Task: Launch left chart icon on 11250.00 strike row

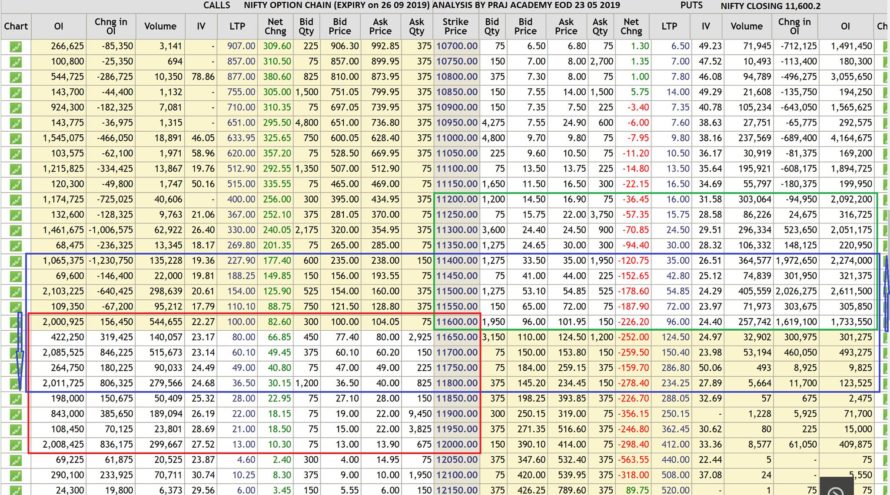Action: (x=15, y=215)
